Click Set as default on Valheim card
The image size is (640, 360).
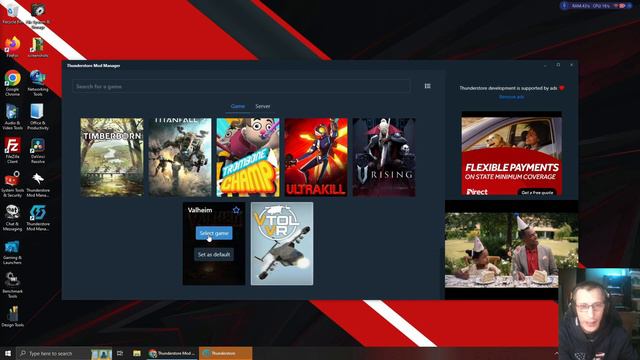point(214,254)
